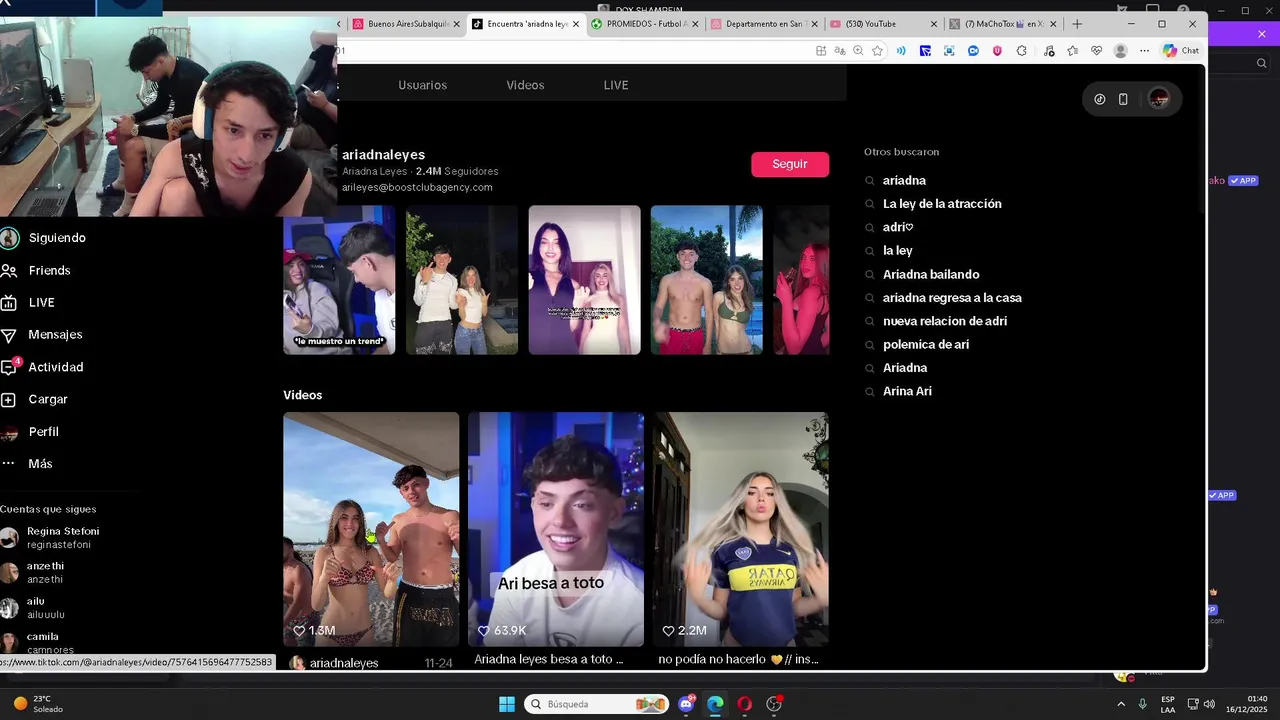Open a new browser tab

1077,24
